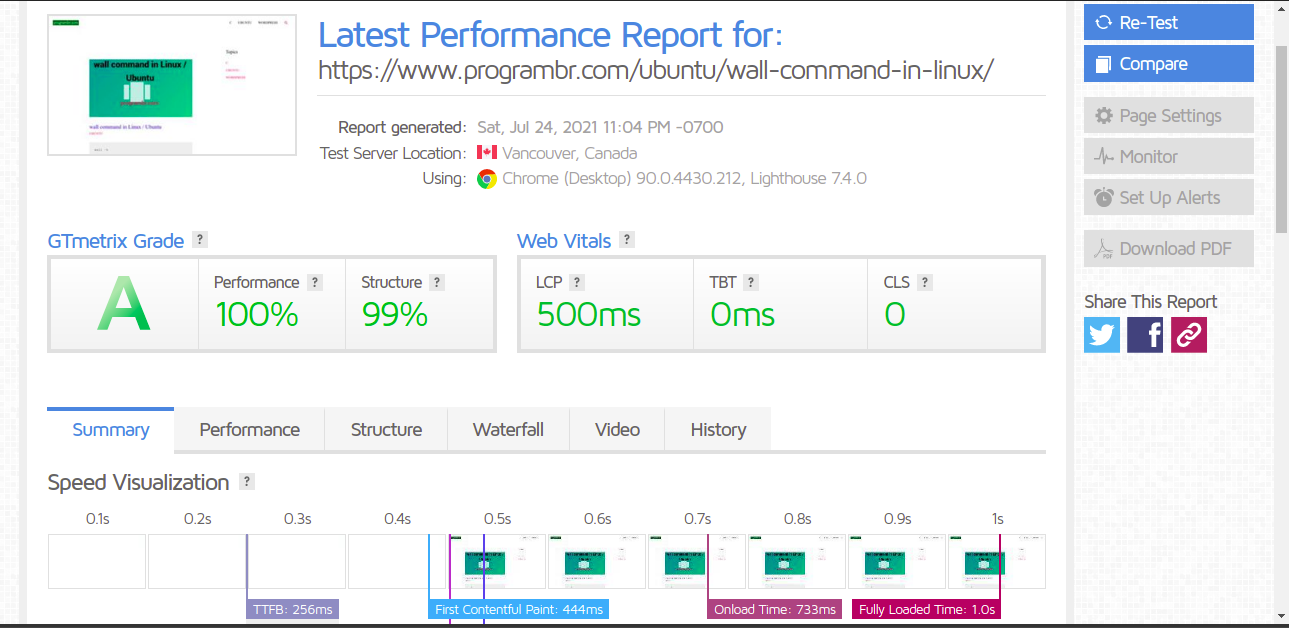Copy the shareable report link icon

point(1188,334)
